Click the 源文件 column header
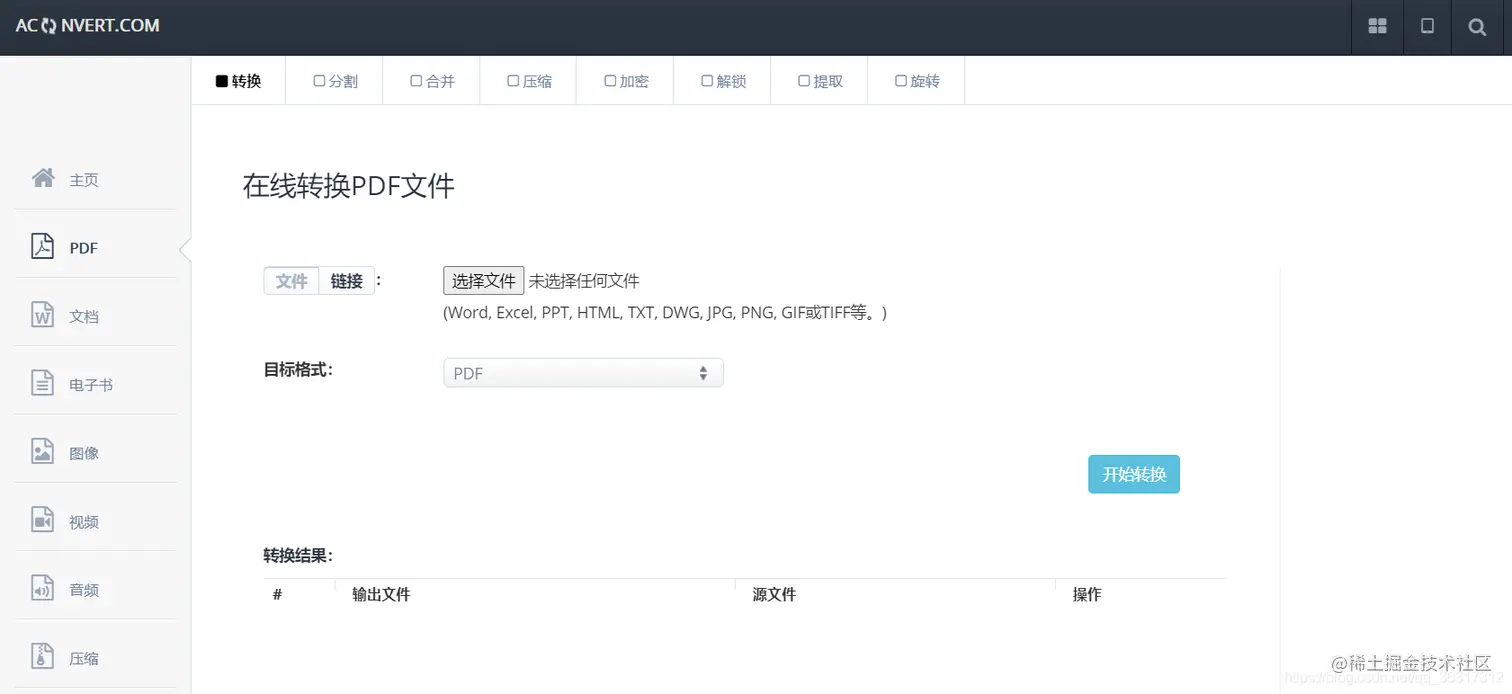Image resolution: width=1512 pixels, height=694 pixels. (774, 594)
